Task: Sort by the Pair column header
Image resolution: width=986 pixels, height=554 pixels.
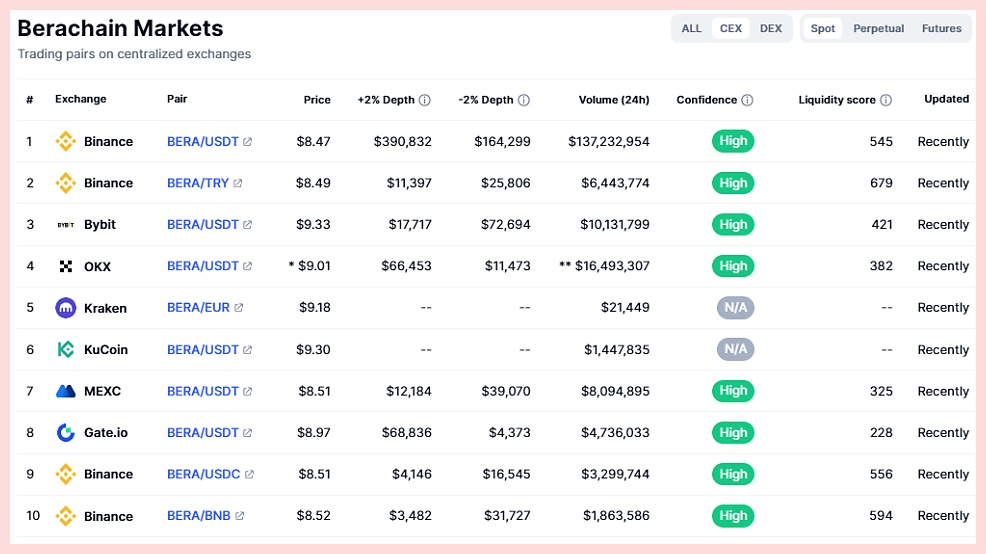Action: (177, 99)
